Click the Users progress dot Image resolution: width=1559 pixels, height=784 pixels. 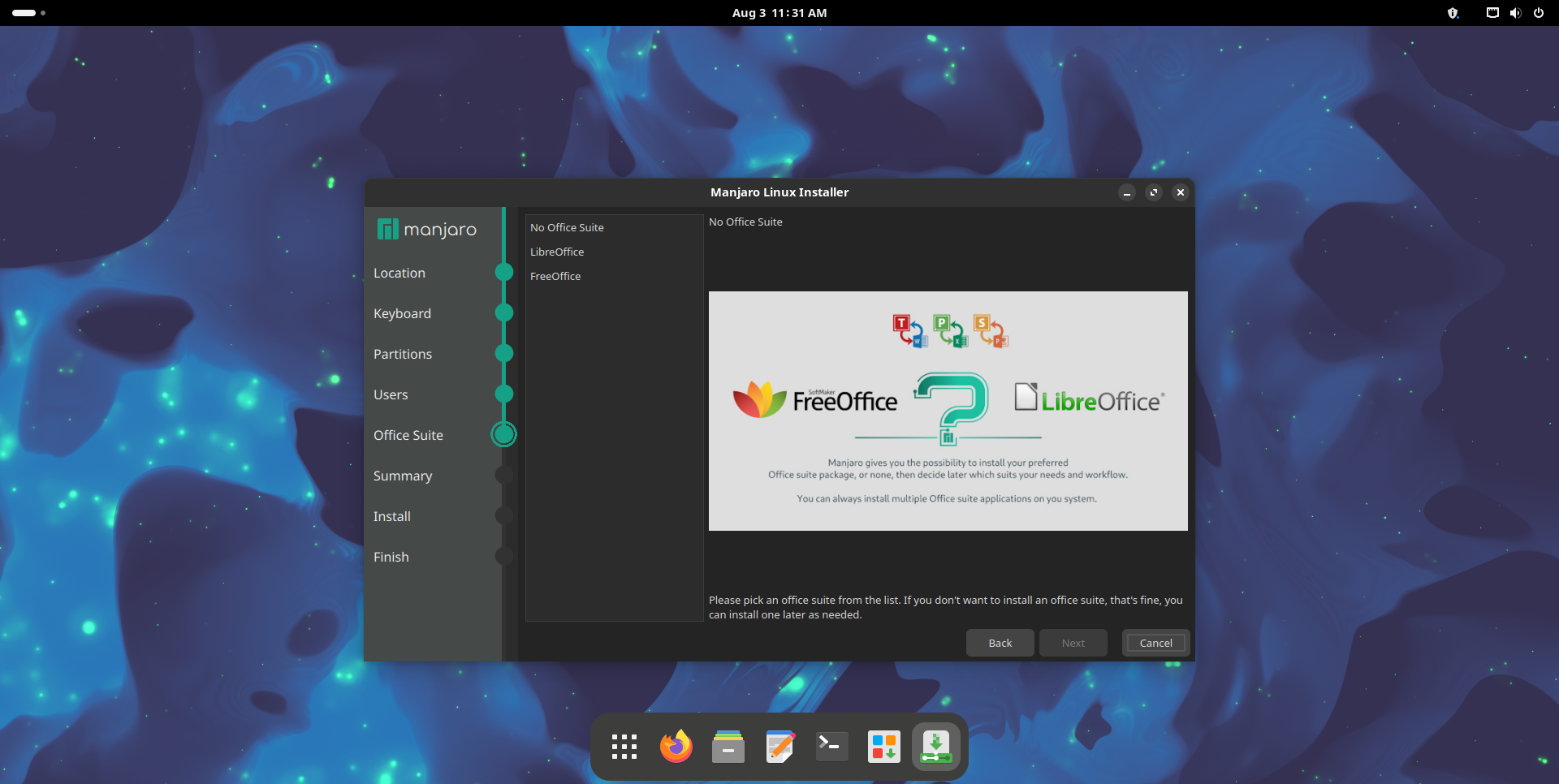pos(504,394)
